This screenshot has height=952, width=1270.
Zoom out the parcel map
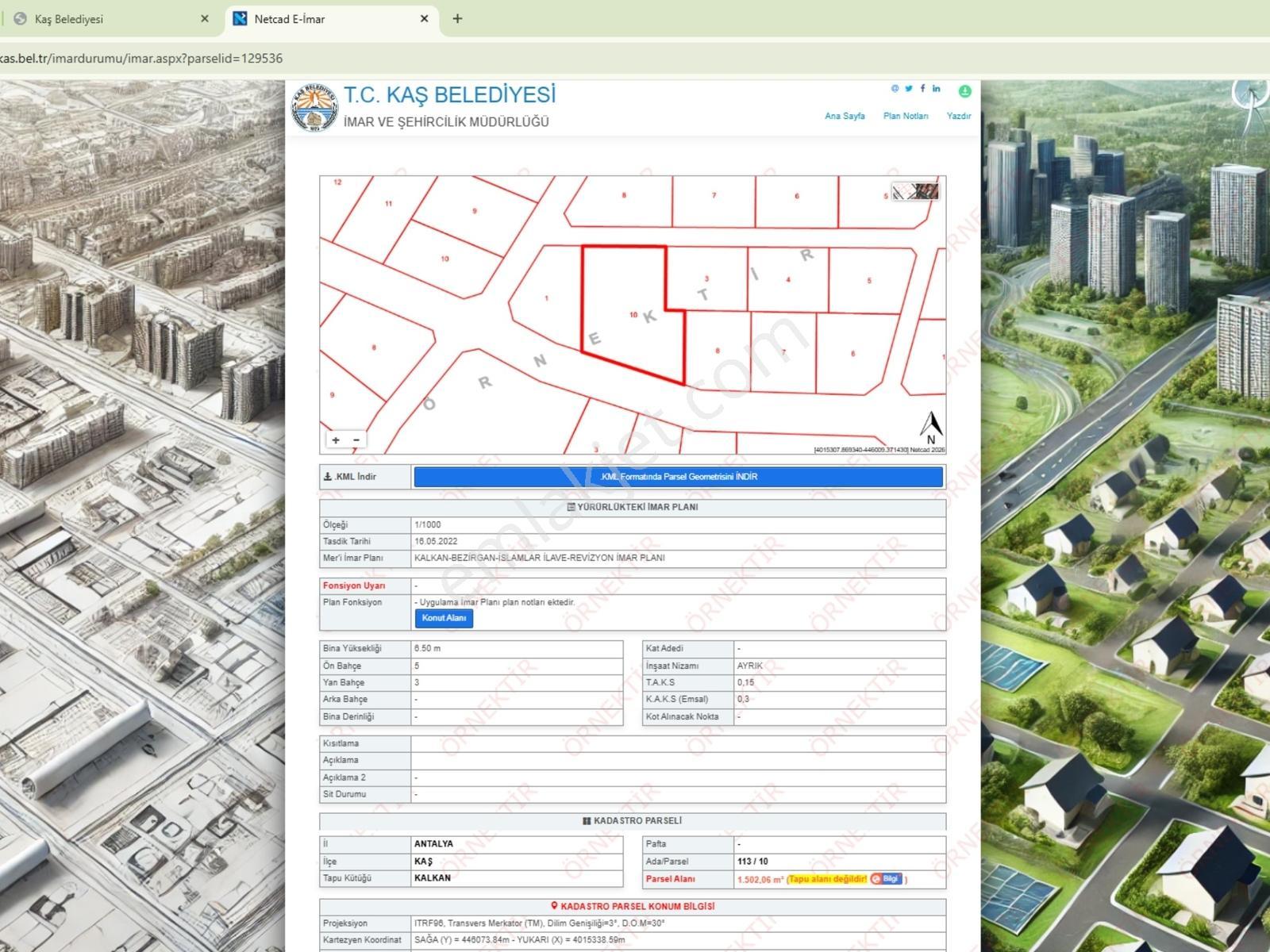pyautogui.click(x=356, y=440)
